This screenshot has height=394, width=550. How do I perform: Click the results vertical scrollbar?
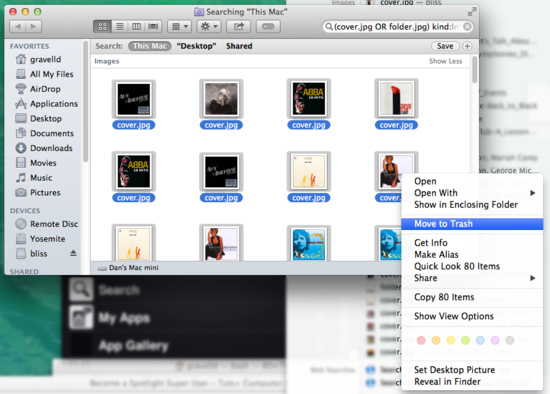point(475,70)
